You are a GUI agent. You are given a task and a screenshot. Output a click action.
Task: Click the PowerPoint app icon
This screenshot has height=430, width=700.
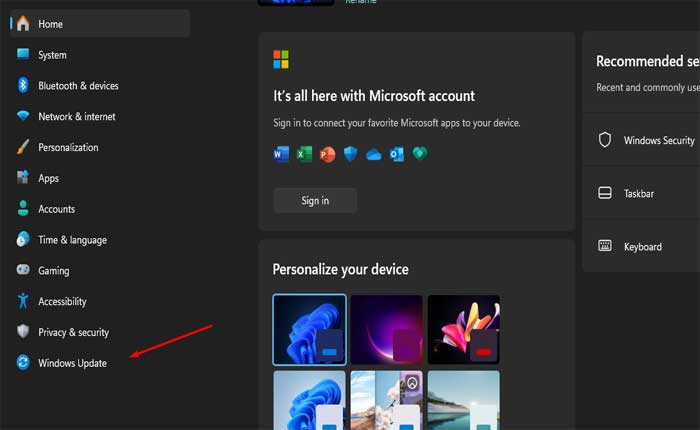(x=327, y=154)
